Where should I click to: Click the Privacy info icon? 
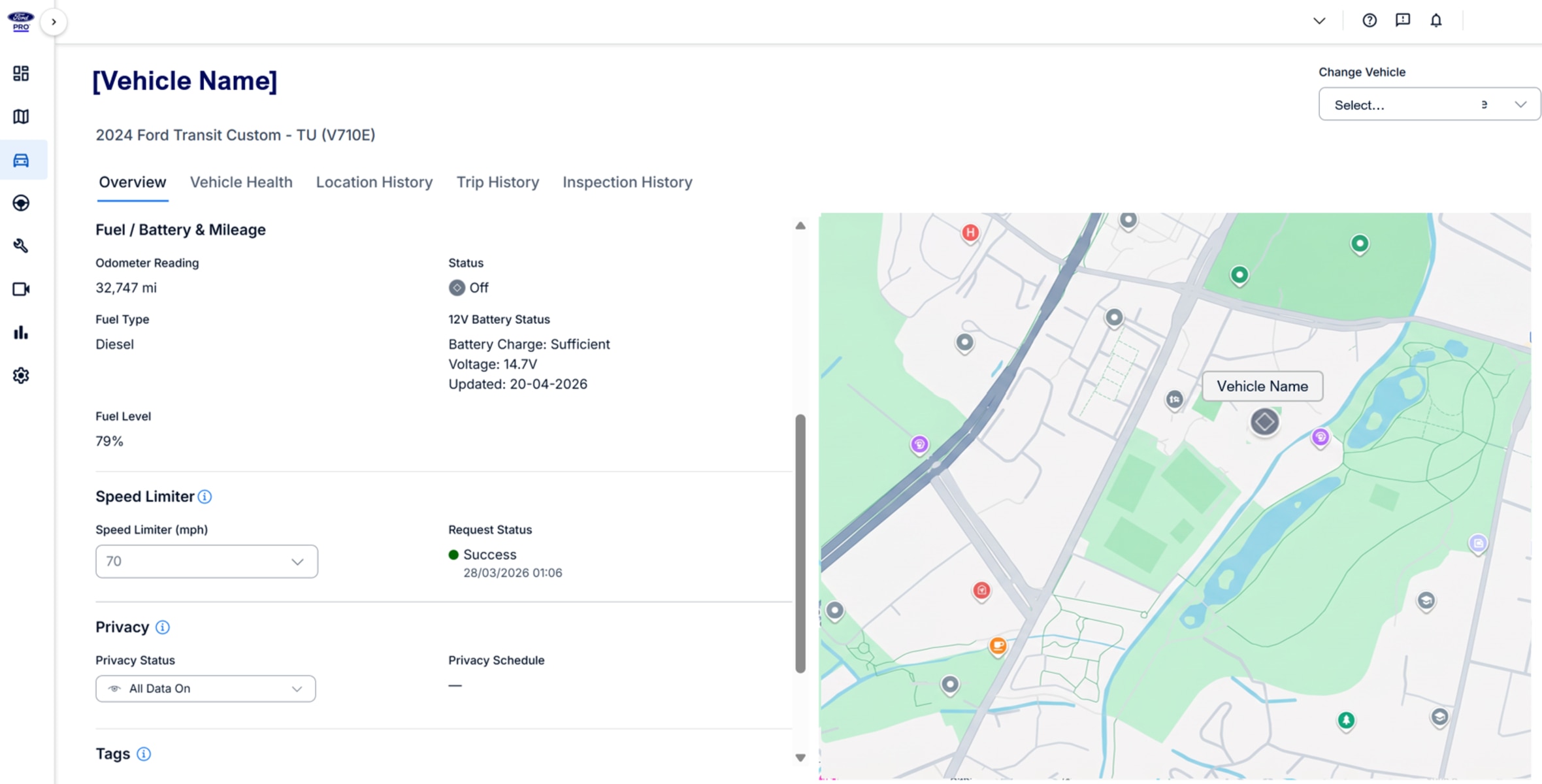(x=163, y=628)
